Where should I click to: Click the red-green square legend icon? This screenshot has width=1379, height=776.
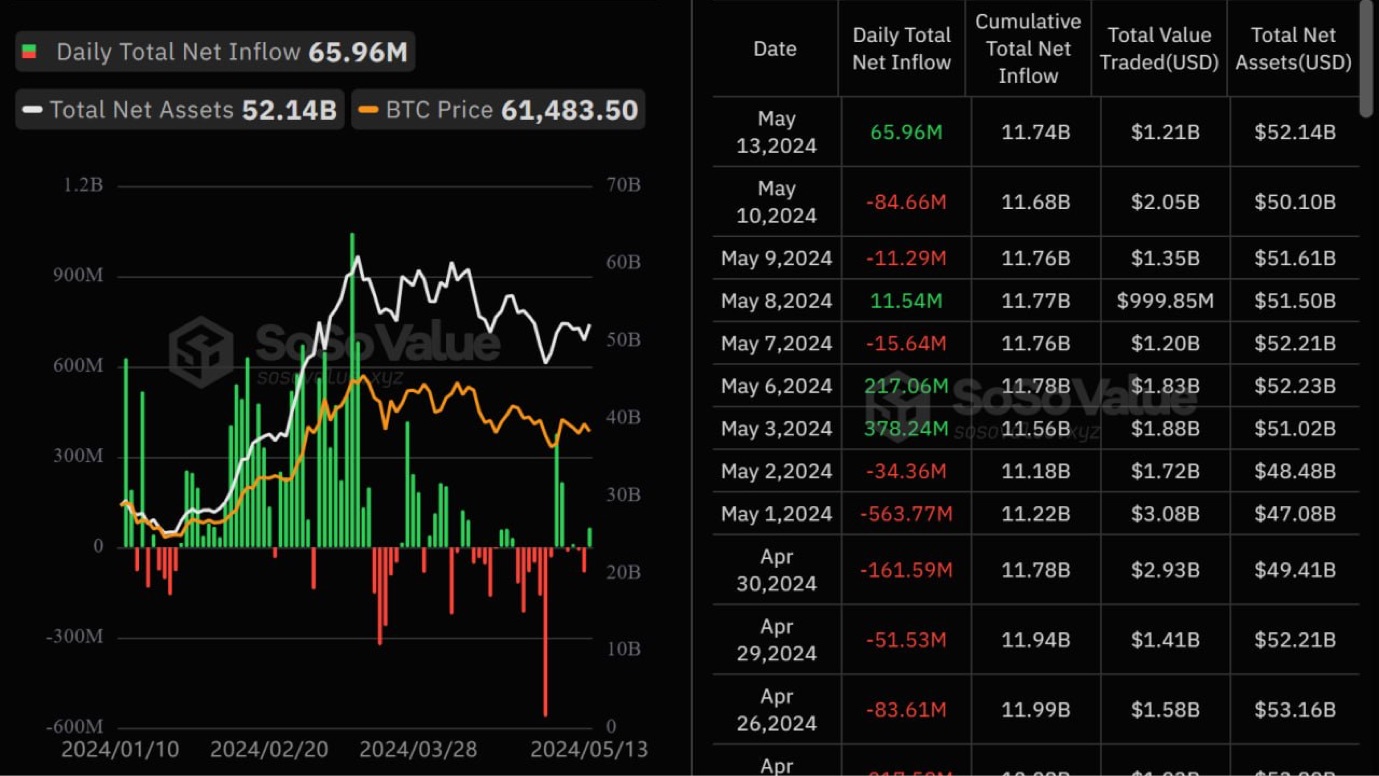[30, 52]
